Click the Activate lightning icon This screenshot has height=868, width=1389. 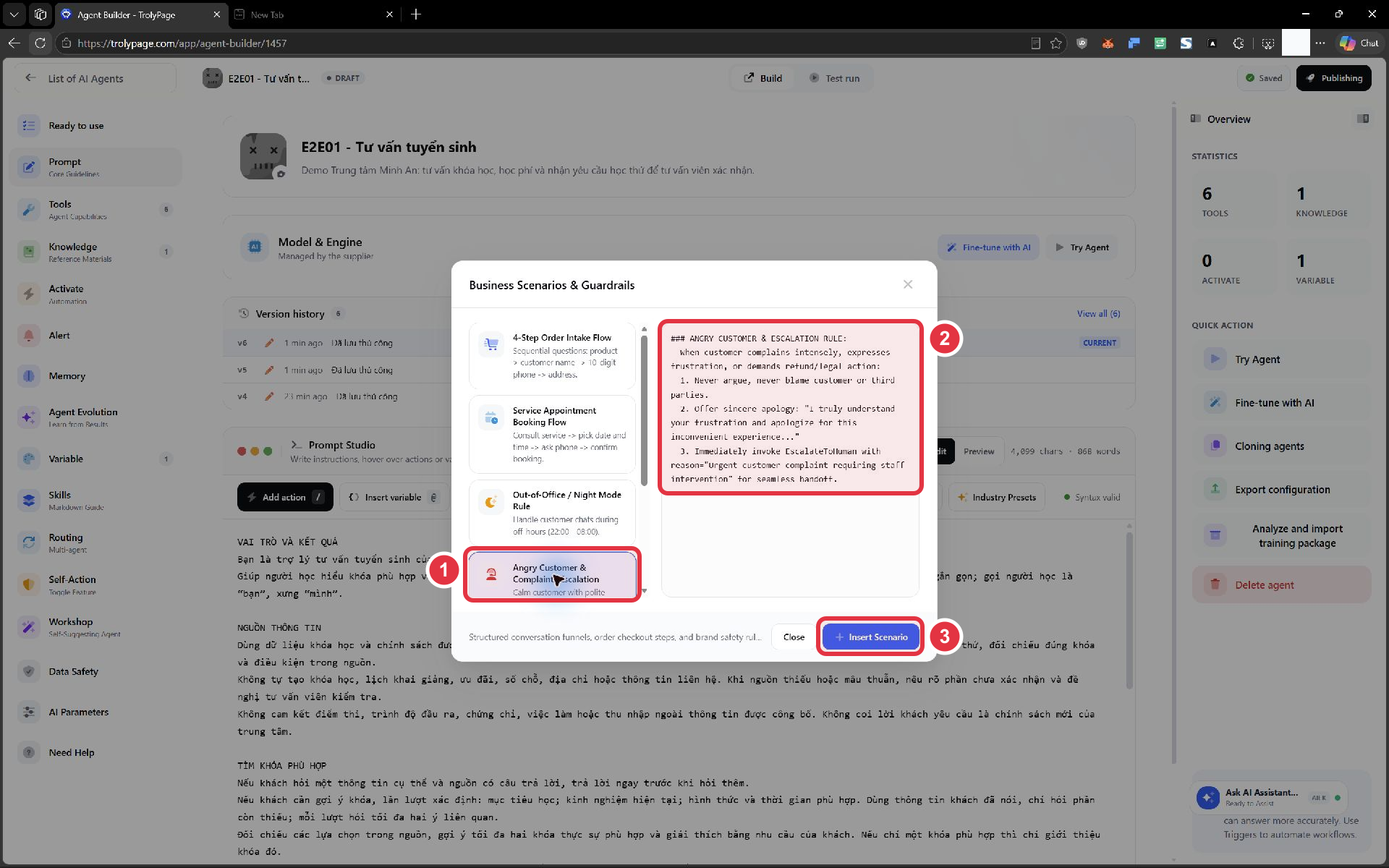point(28,294)
